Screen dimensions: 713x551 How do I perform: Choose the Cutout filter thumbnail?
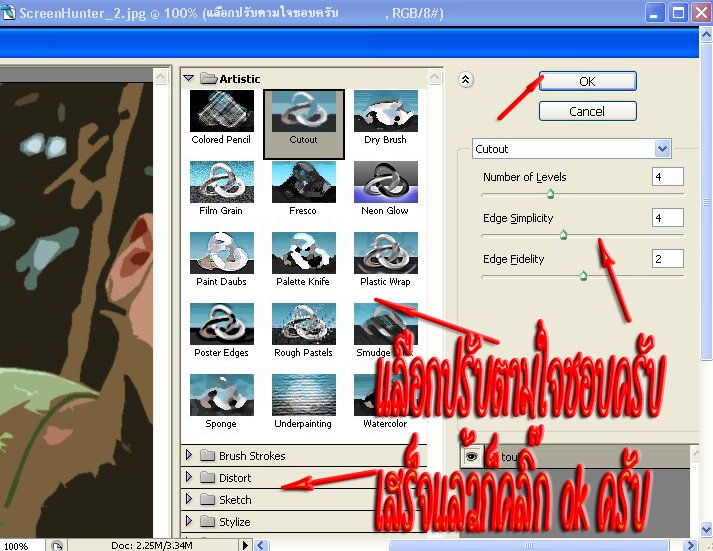click(304, 111)
